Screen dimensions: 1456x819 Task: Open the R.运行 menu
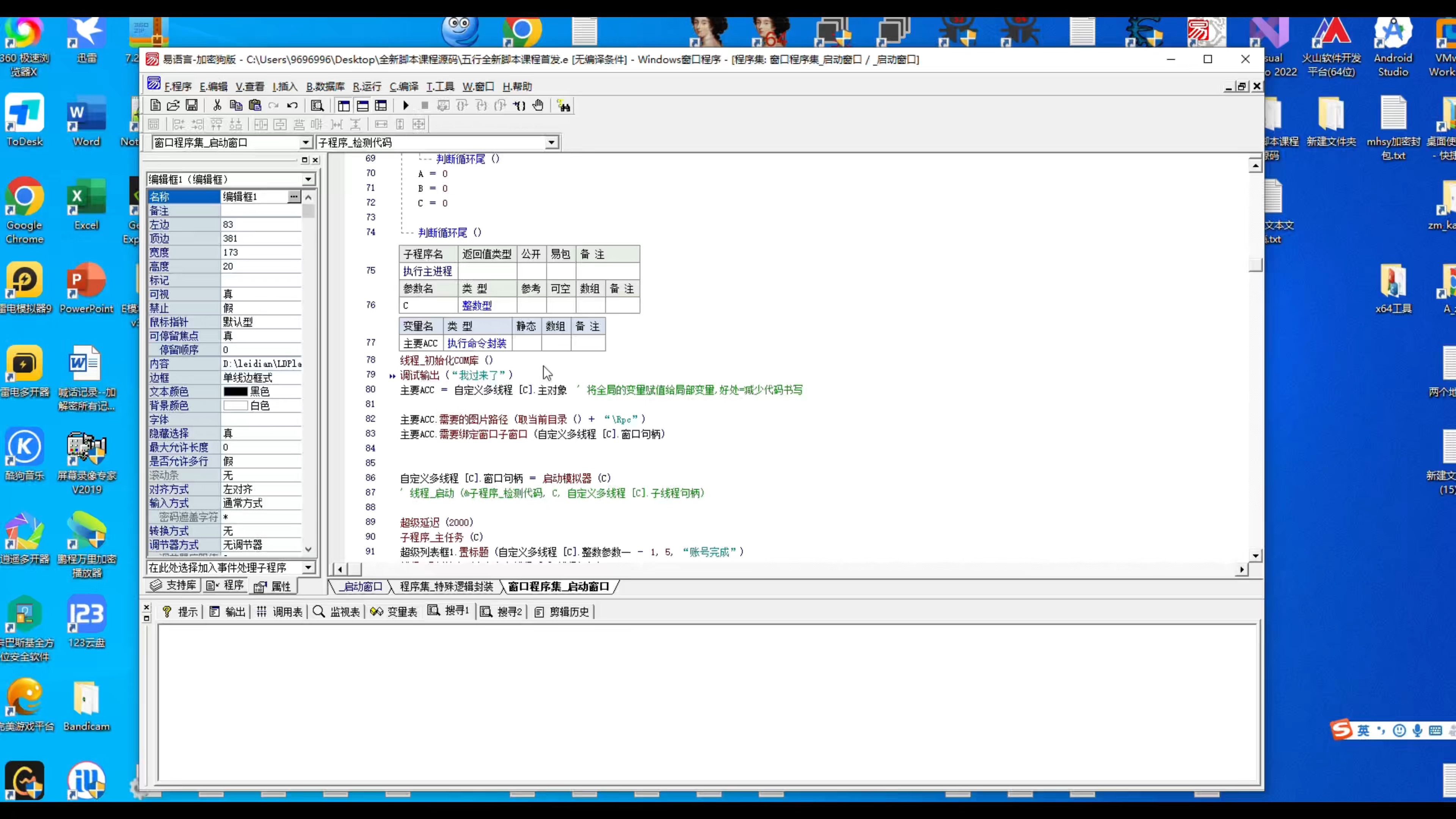click(x=367, y=86)
